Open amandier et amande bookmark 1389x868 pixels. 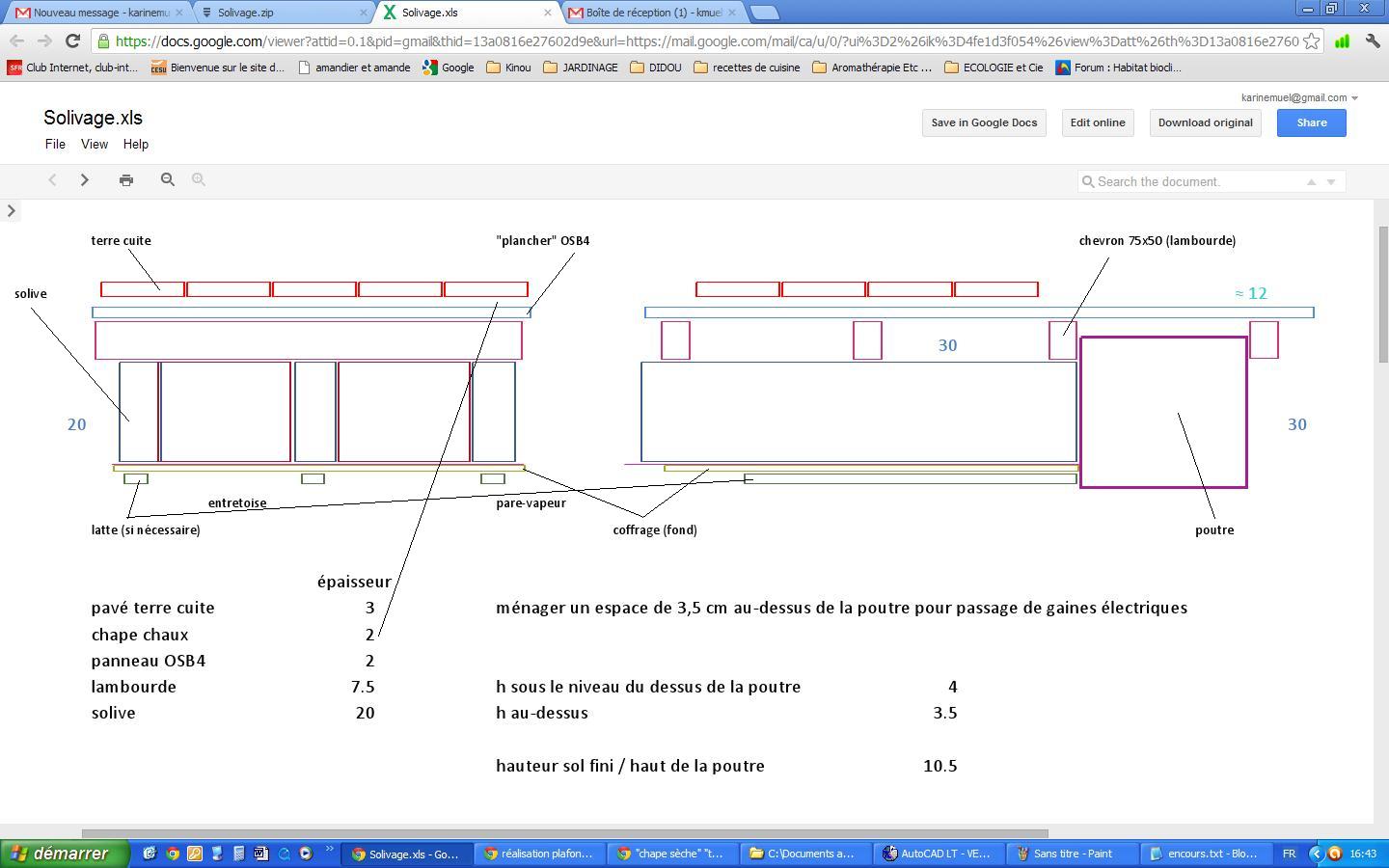tap(354, 68)
